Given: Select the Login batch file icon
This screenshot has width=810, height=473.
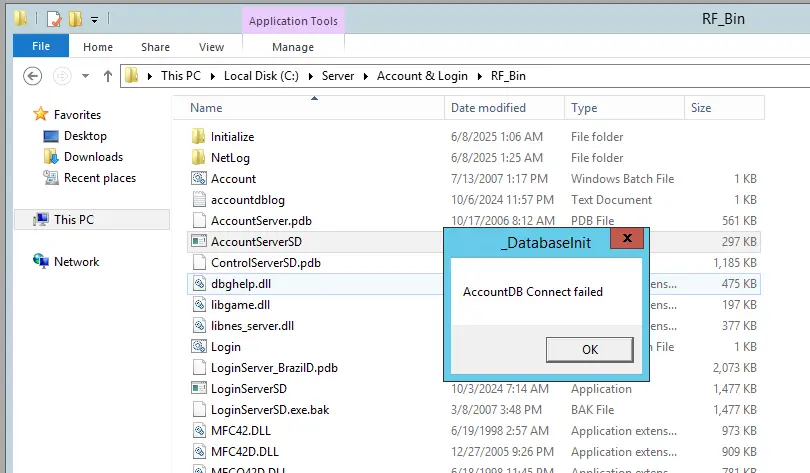Looking at the screenshot, I should (x=199, y=346).
